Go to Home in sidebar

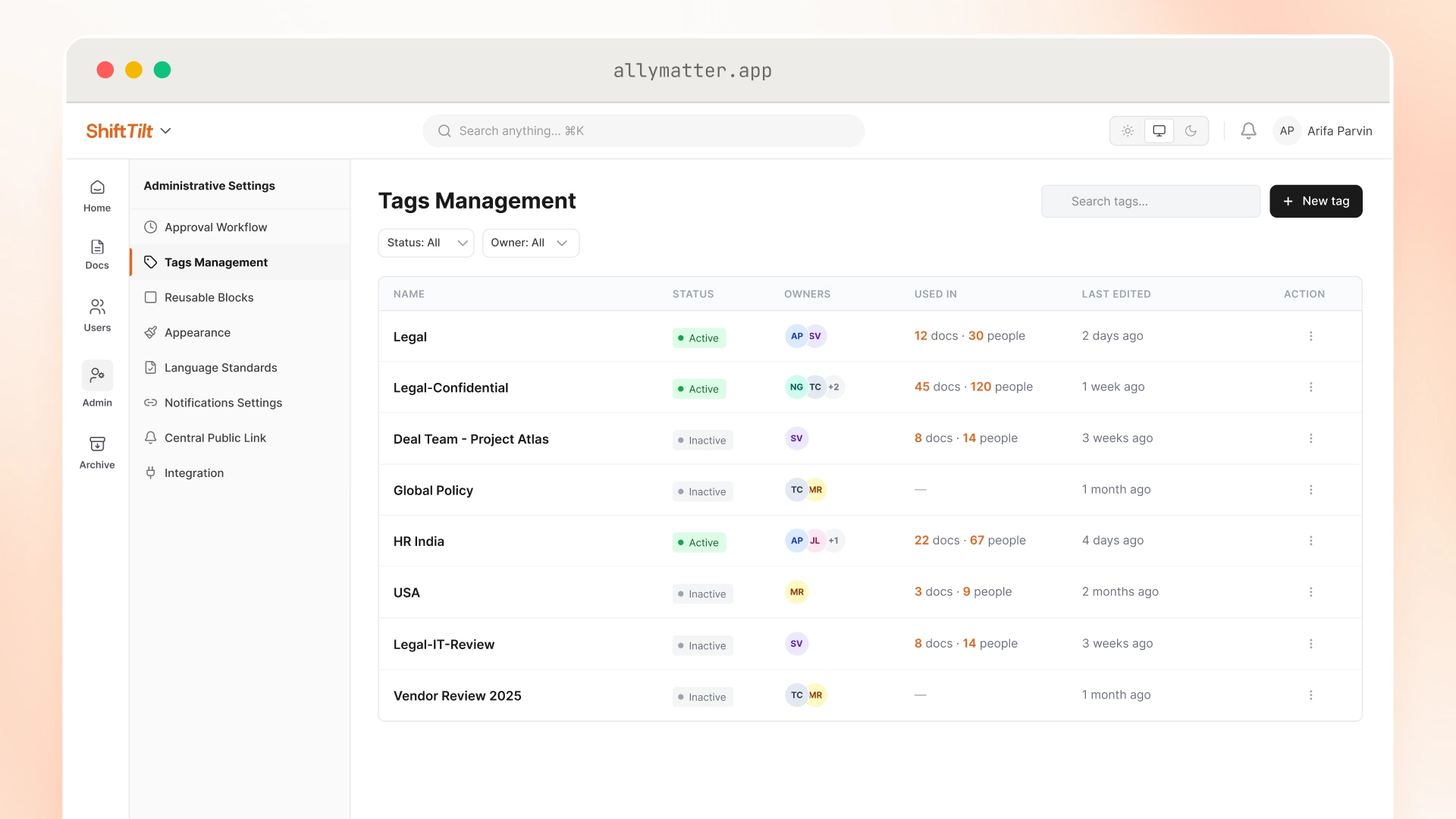[97, 196]
